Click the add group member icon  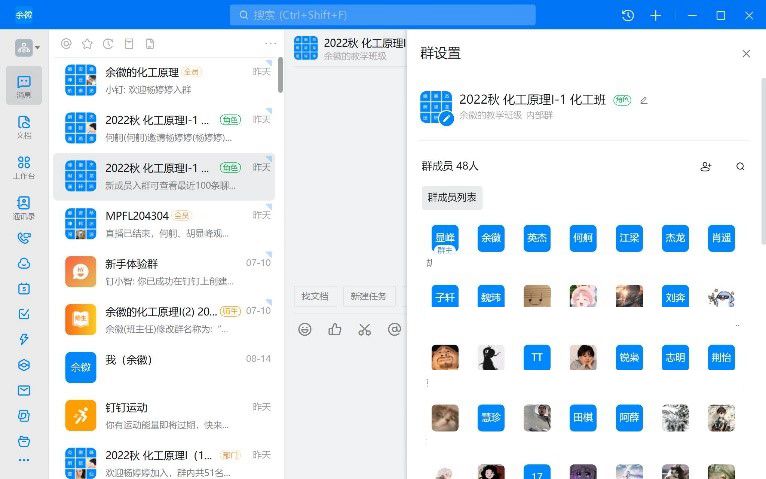[706, 167]
